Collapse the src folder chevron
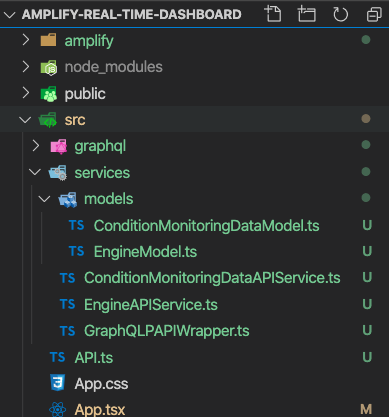 [x=25, y=119]
